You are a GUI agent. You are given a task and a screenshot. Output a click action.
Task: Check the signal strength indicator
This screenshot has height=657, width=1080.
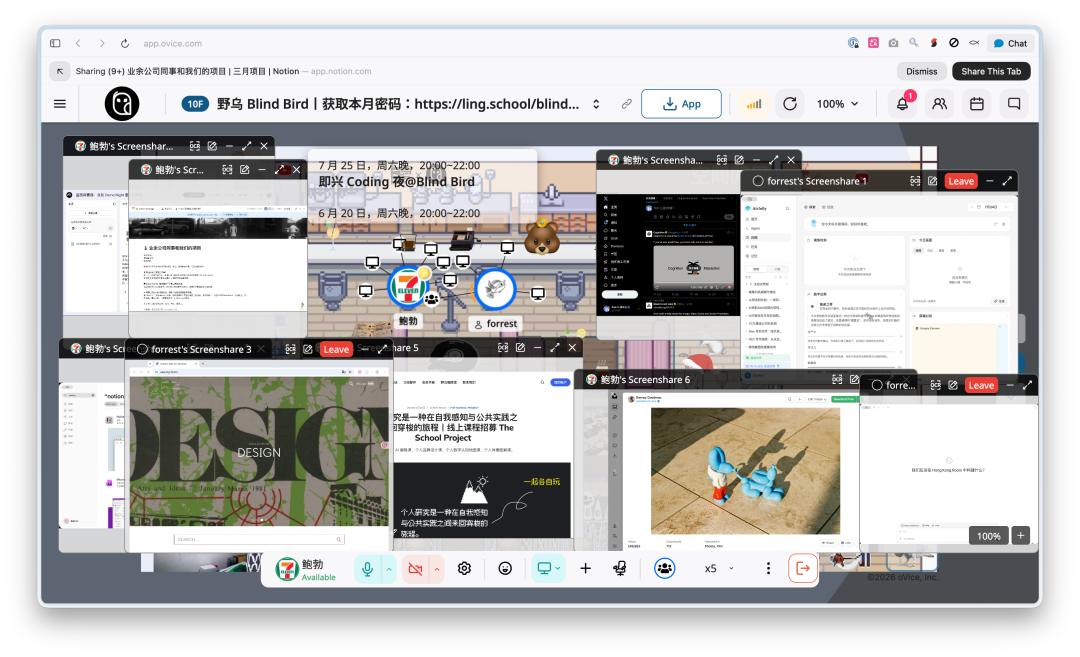754,104
